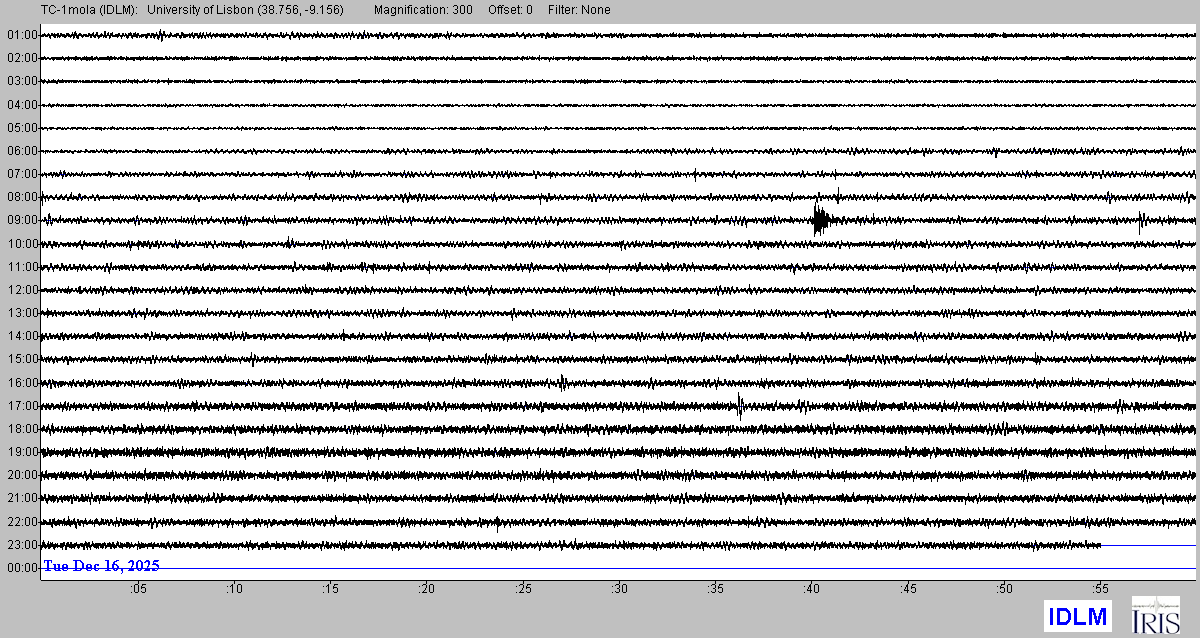
Task: Select the 01:00 hour label
Action: [22, 35]
